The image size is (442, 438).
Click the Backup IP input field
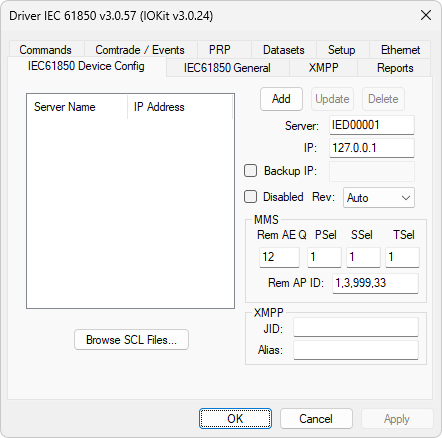click(x=372, y=171)
